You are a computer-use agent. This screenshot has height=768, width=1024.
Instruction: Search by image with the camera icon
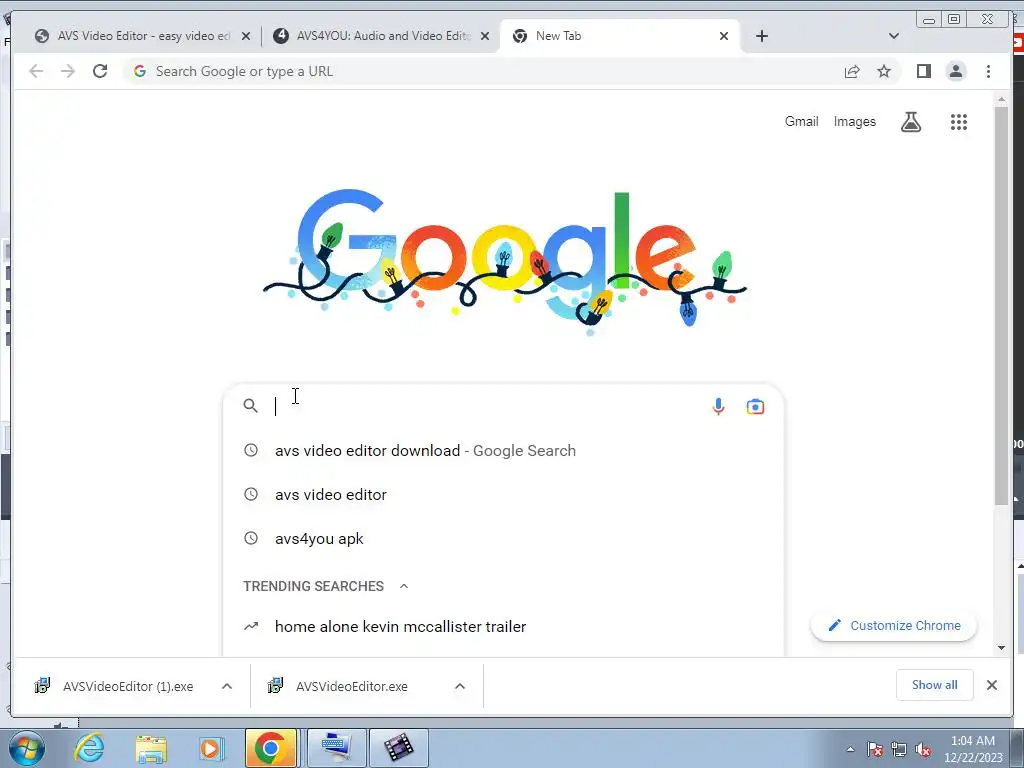[x=755, y=406]
